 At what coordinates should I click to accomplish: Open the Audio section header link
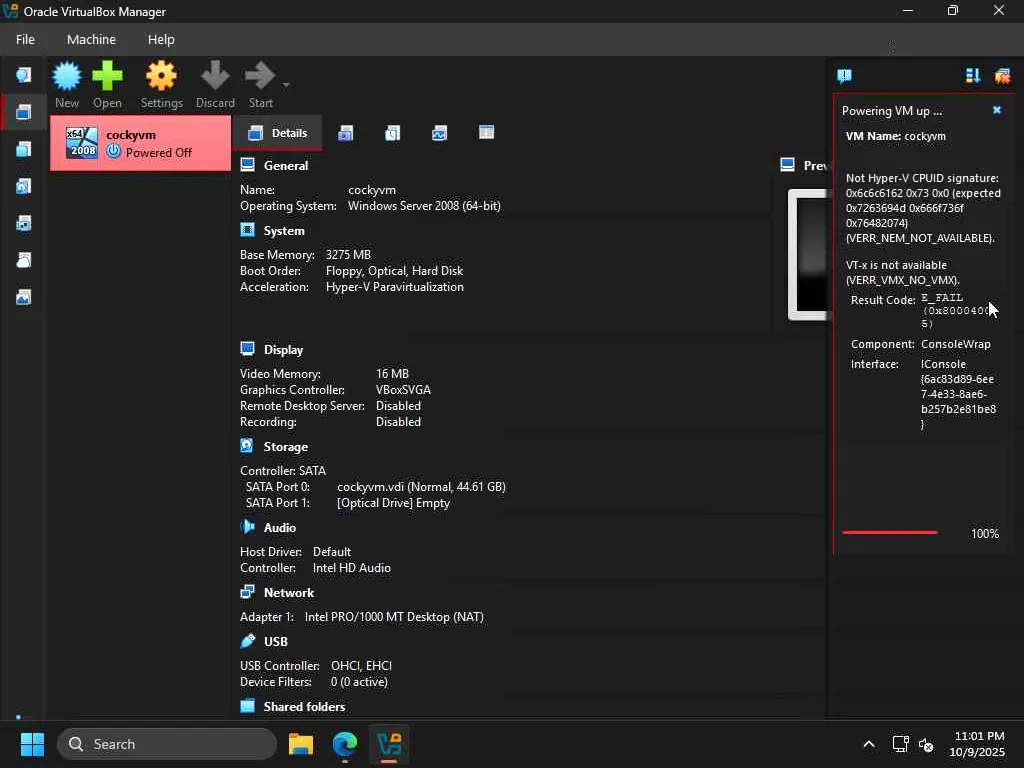click(280, 528)
